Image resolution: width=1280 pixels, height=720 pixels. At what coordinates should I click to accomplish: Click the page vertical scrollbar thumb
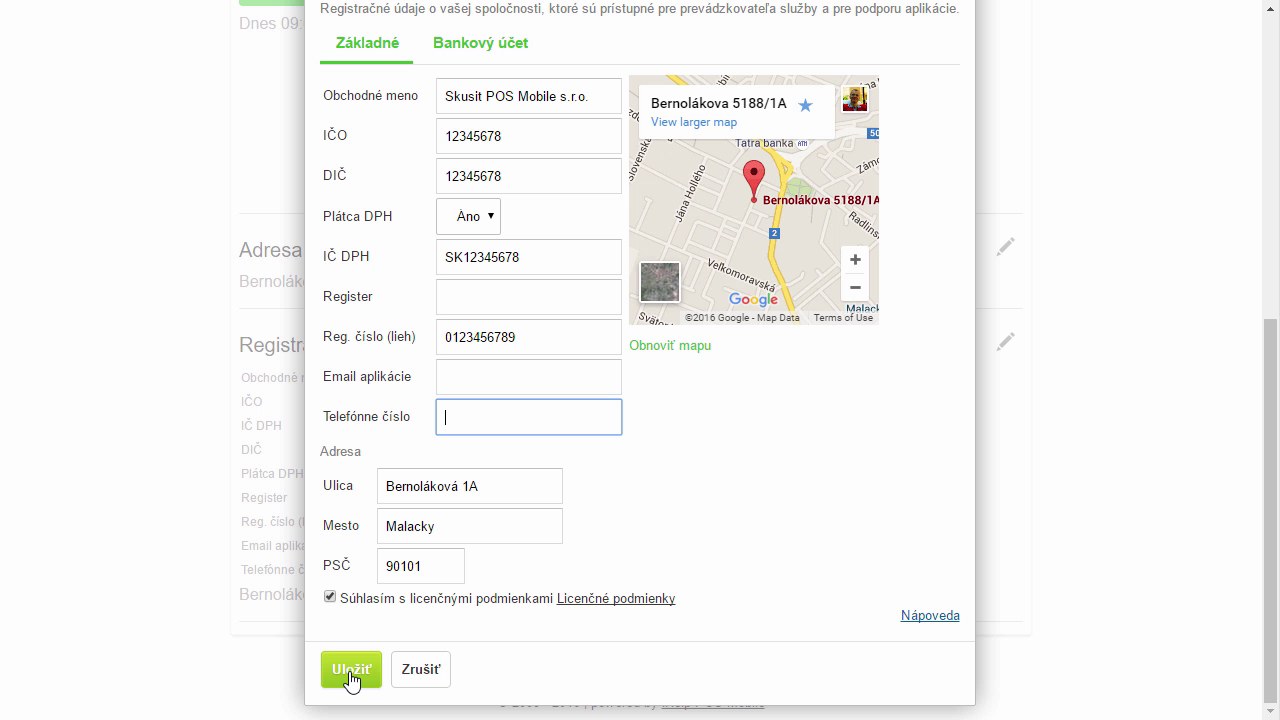click(x=1271, y=512)
